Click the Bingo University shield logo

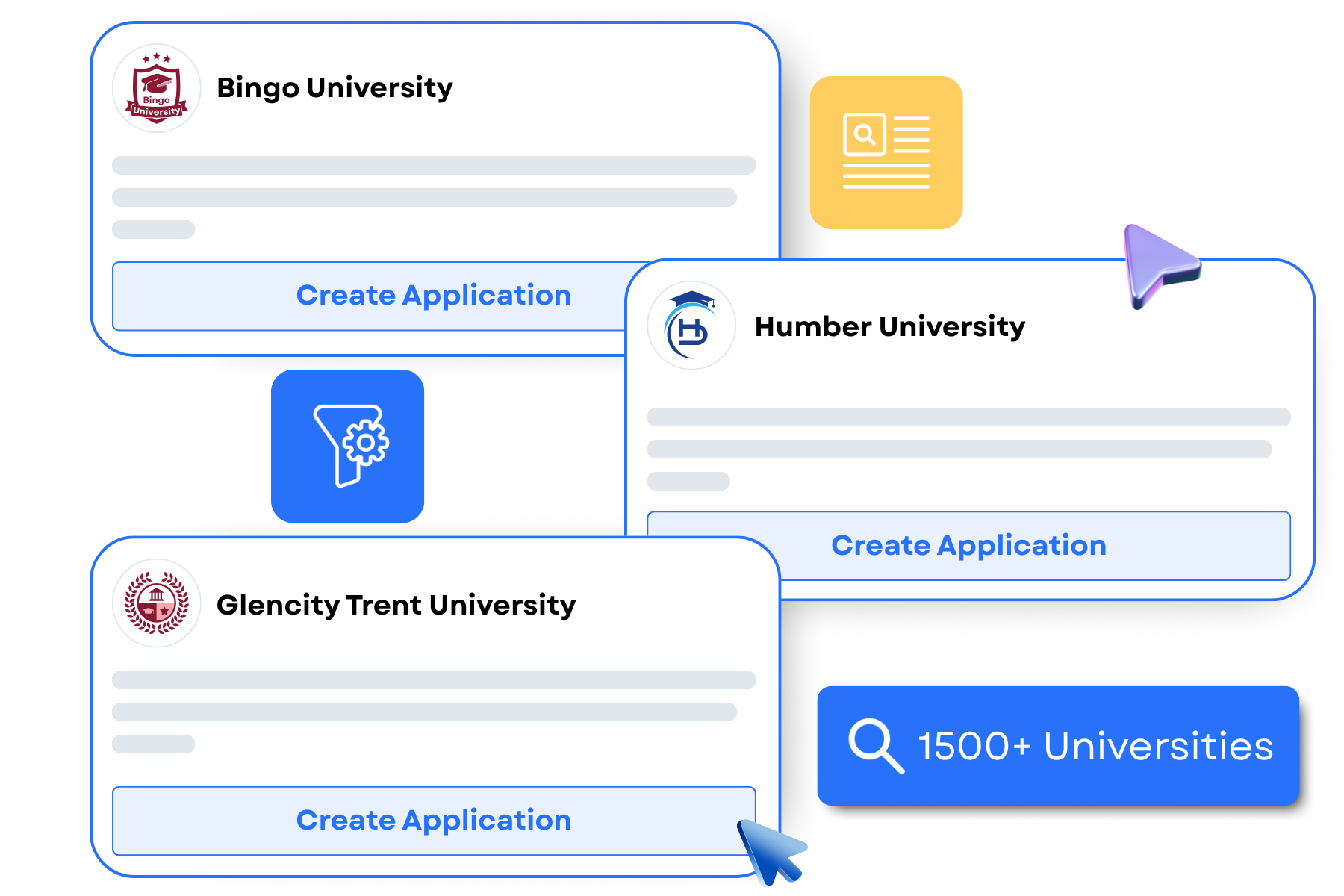tap(157, 88)
